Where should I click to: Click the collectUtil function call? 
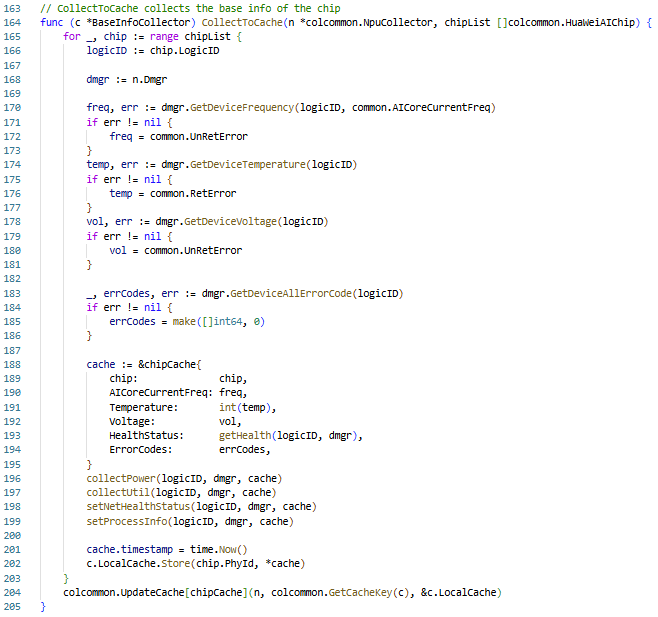[118, 493]
